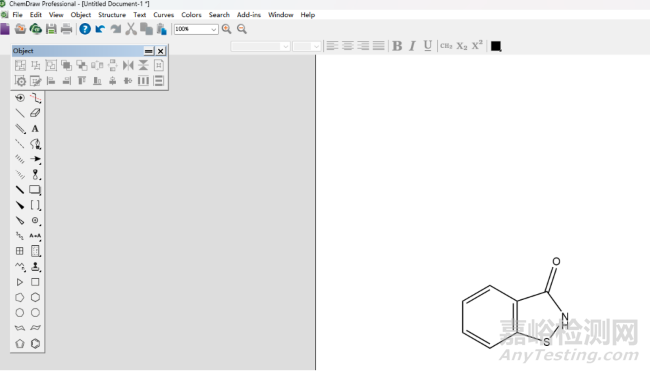Select the Bold Bond tool
This screenshot has height=373, width=650.
[19, 190]
